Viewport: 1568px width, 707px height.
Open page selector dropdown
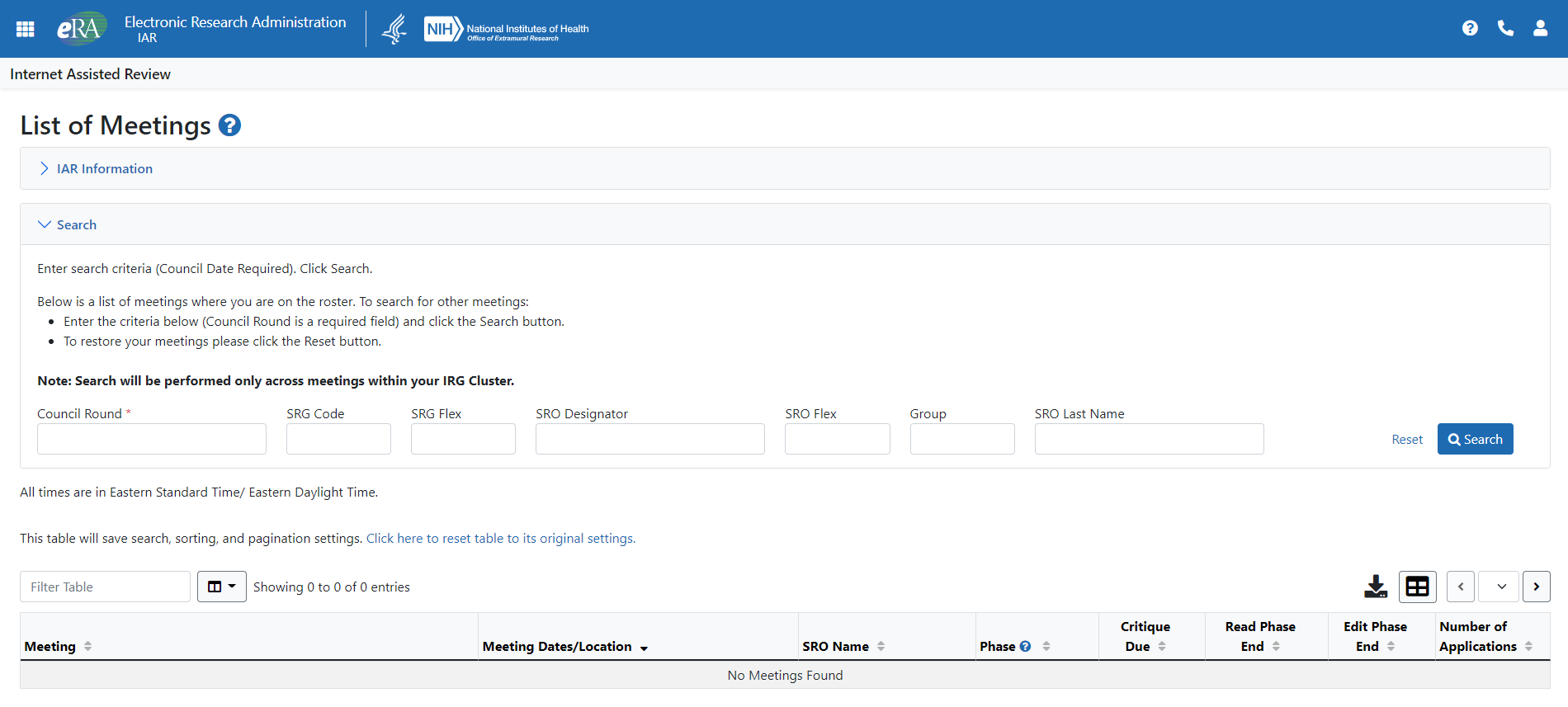click(x=1499, y=587)
